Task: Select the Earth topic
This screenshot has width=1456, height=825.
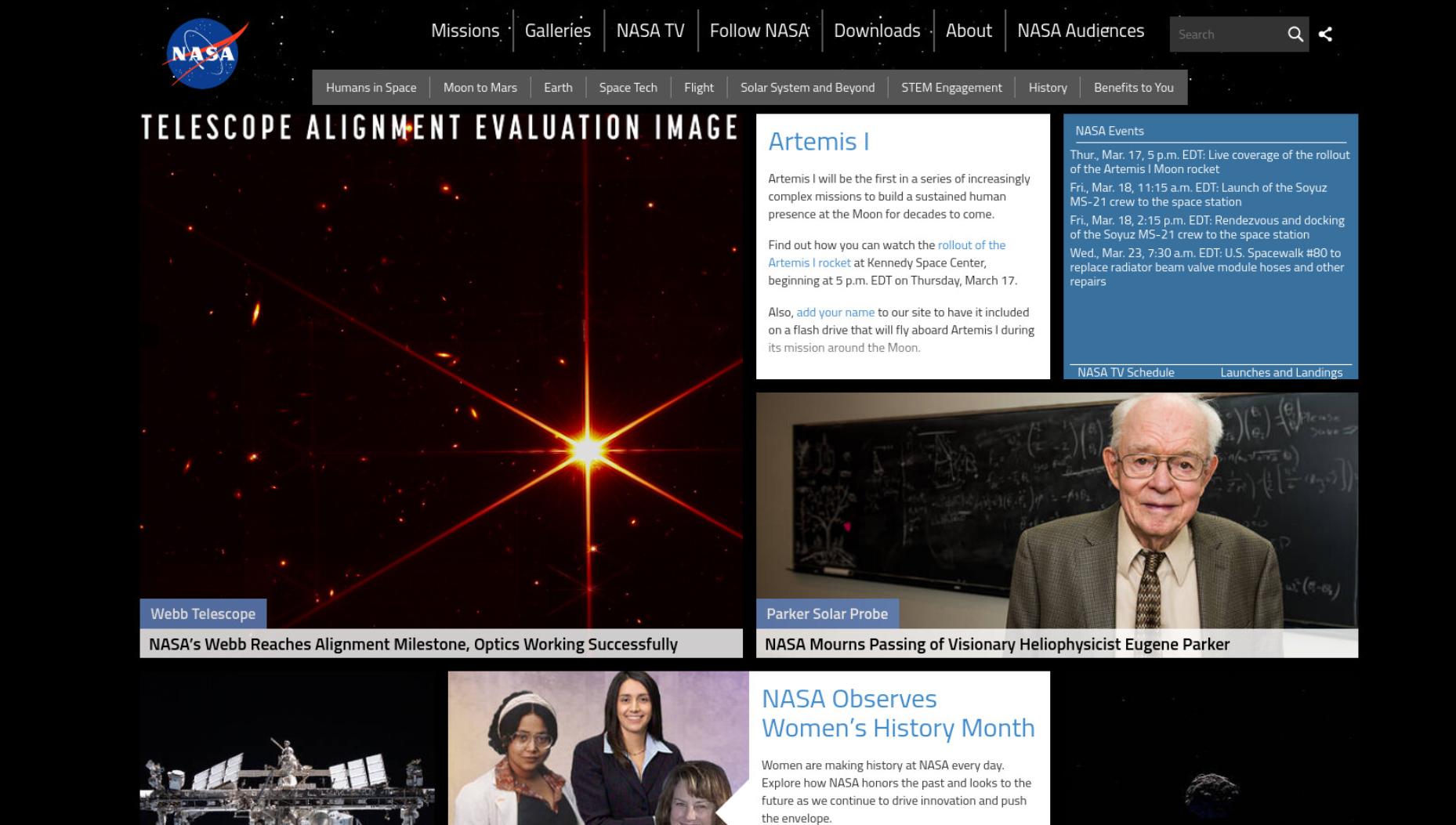Action: 558,88
